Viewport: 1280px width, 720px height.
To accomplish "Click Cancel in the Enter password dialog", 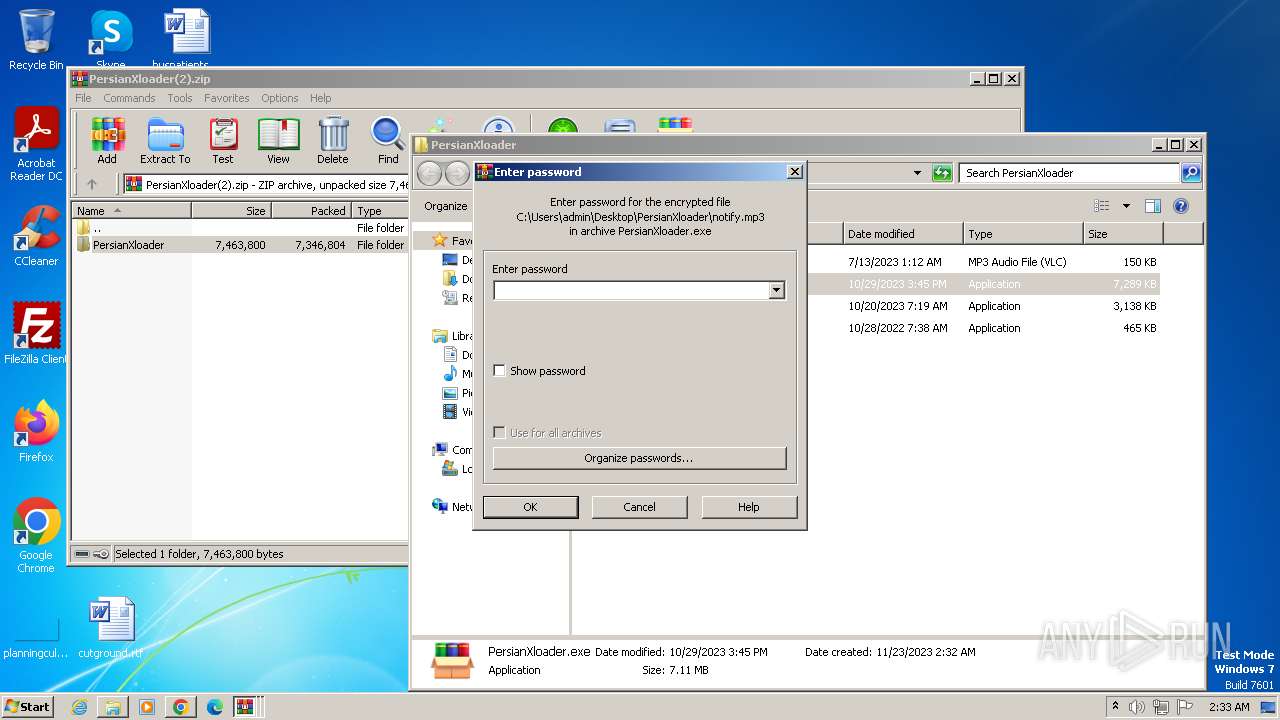I will [639, 507].
